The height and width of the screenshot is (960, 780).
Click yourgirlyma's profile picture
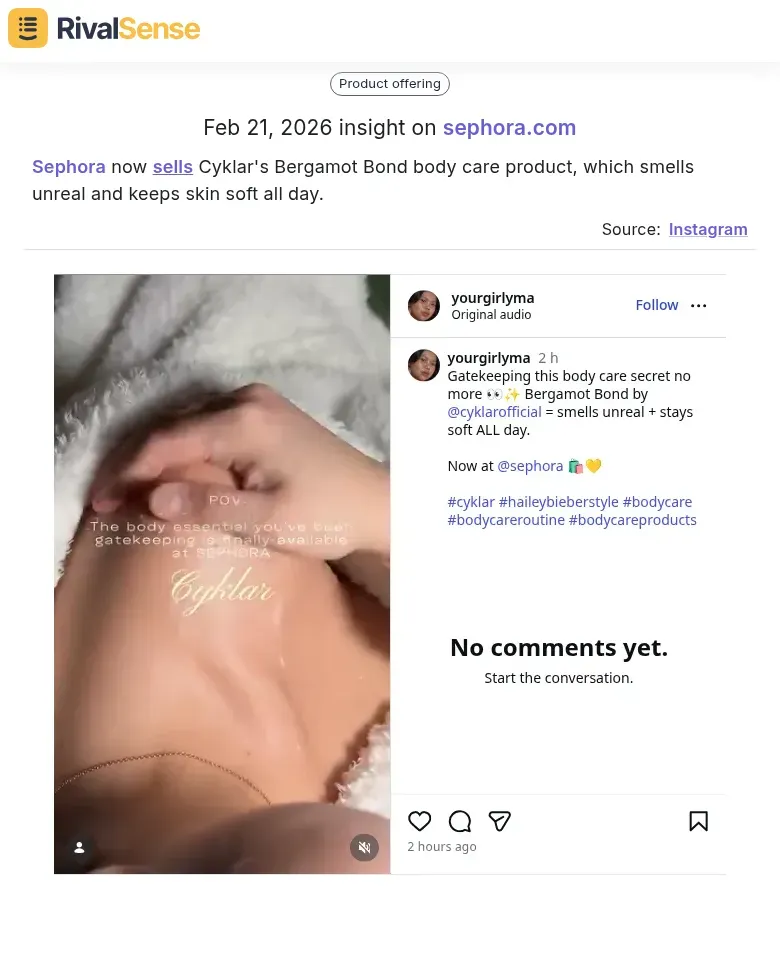point(423,305)
